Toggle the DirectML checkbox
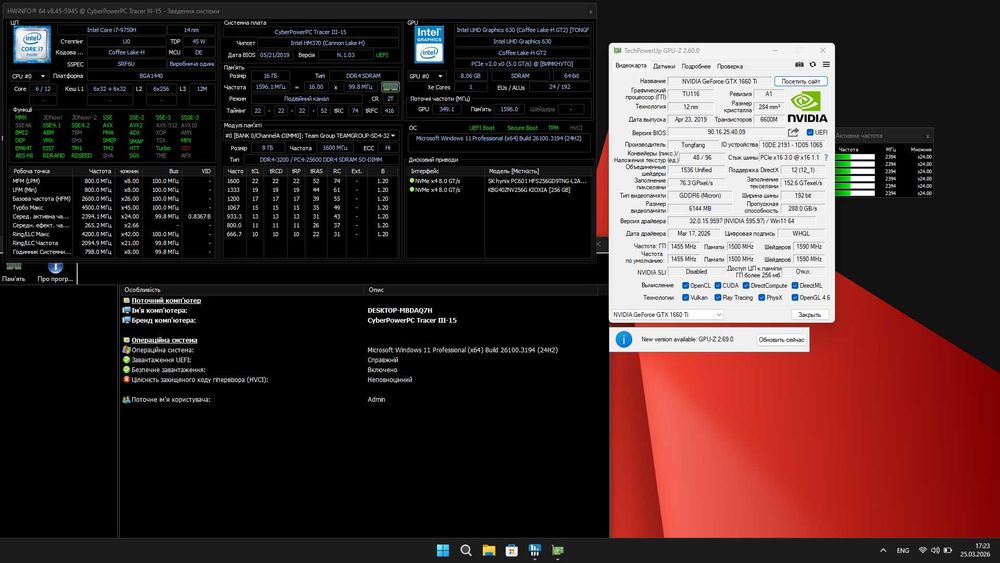 coord(795,286)
